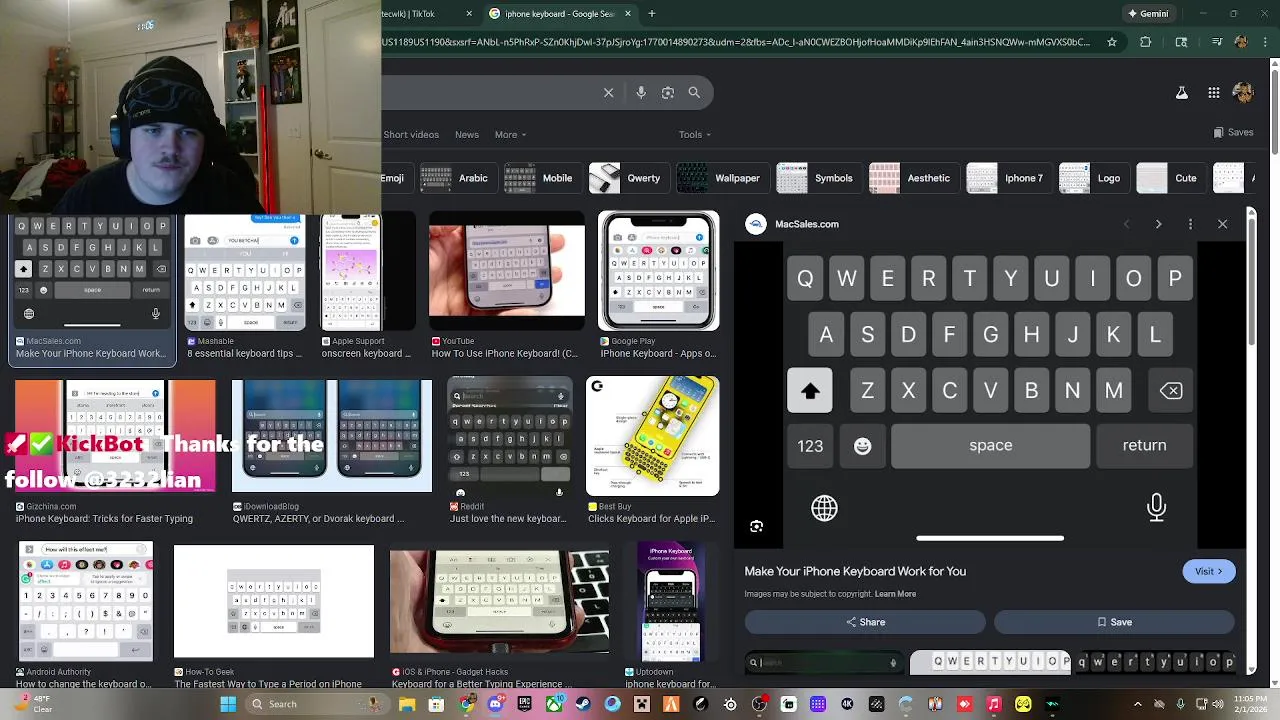The image size is (1280, 720).
Task: Share the previewed image
Action: pyautogui.click(x=865, y=622)
